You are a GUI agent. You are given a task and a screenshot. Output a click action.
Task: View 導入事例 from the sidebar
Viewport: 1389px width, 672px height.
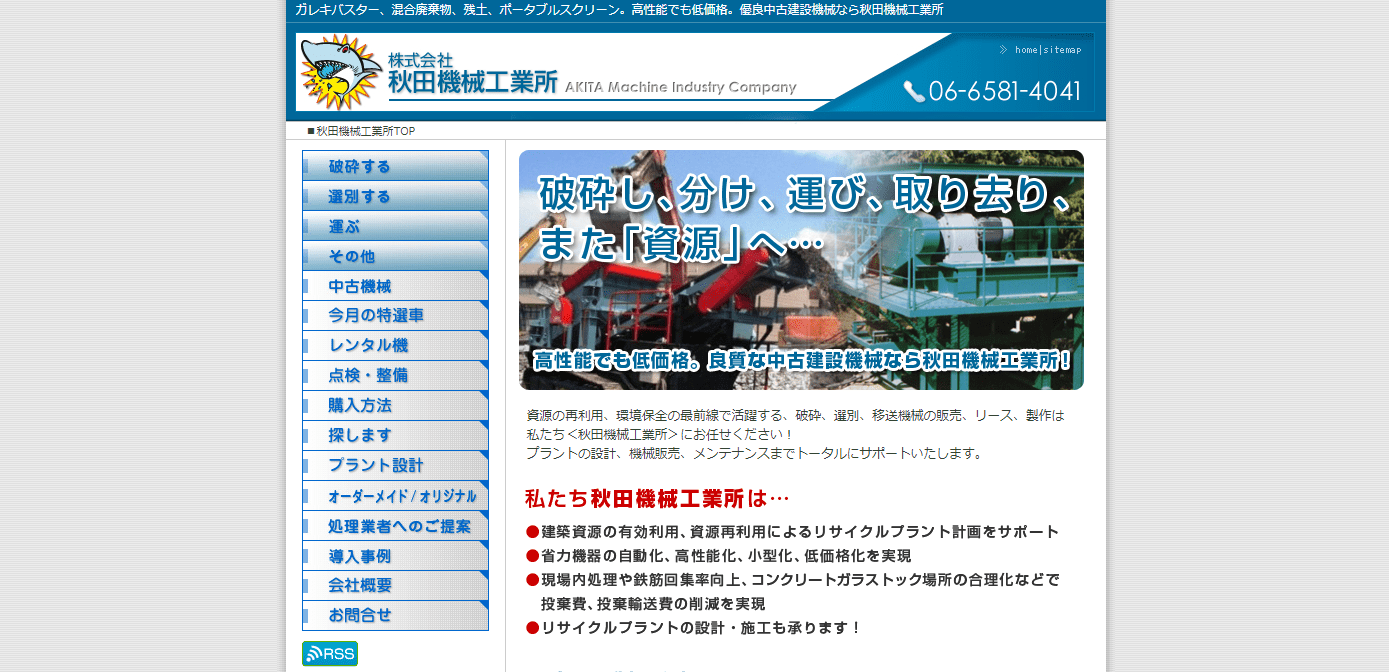(x=395, y=556)
